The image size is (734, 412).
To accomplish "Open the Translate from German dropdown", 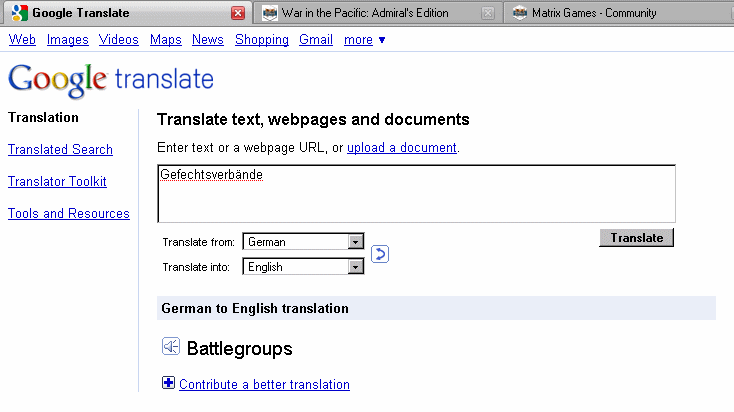I will (x=303, y=242).
